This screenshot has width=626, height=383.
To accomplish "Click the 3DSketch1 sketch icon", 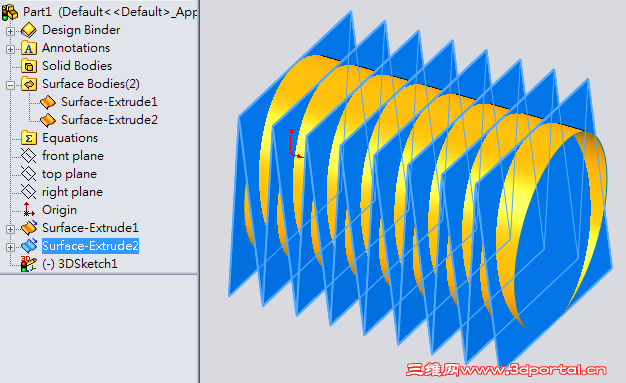I will pyautogui.click(x=29, y=264).
